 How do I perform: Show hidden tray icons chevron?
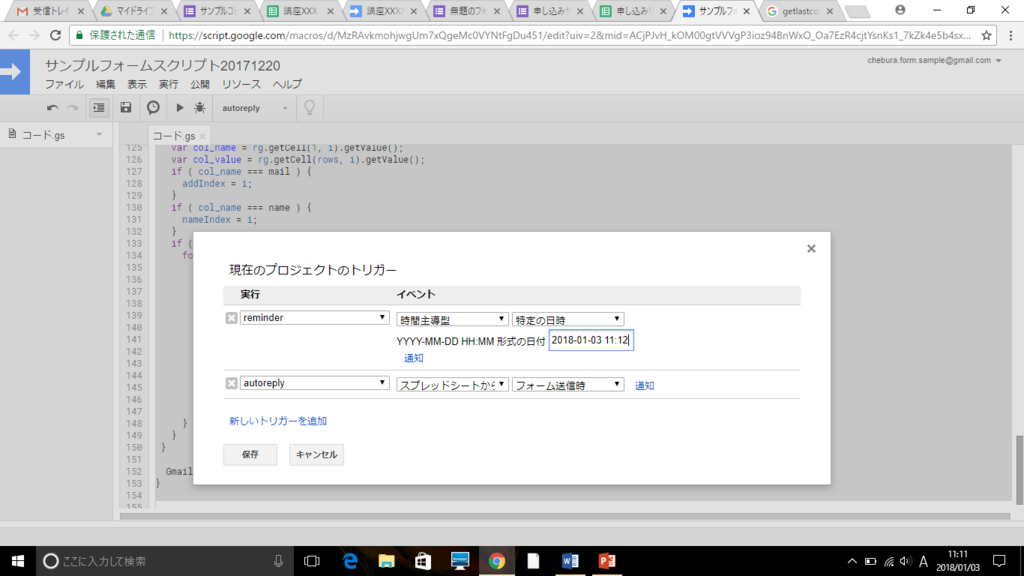pyautogui.click(x=852, y=561)
